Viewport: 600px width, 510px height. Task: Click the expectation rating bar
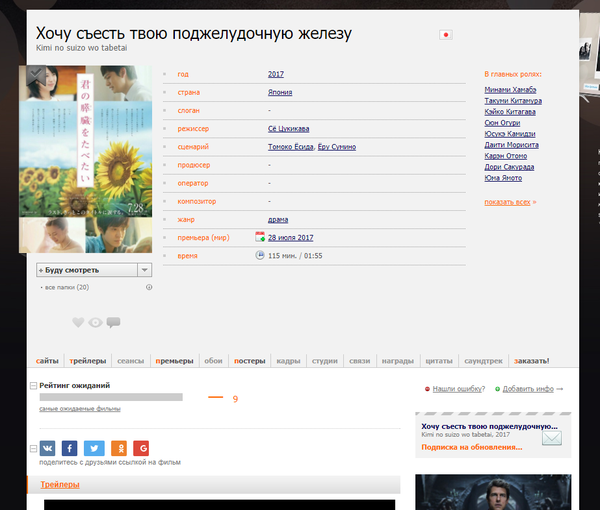click(110, 397)
